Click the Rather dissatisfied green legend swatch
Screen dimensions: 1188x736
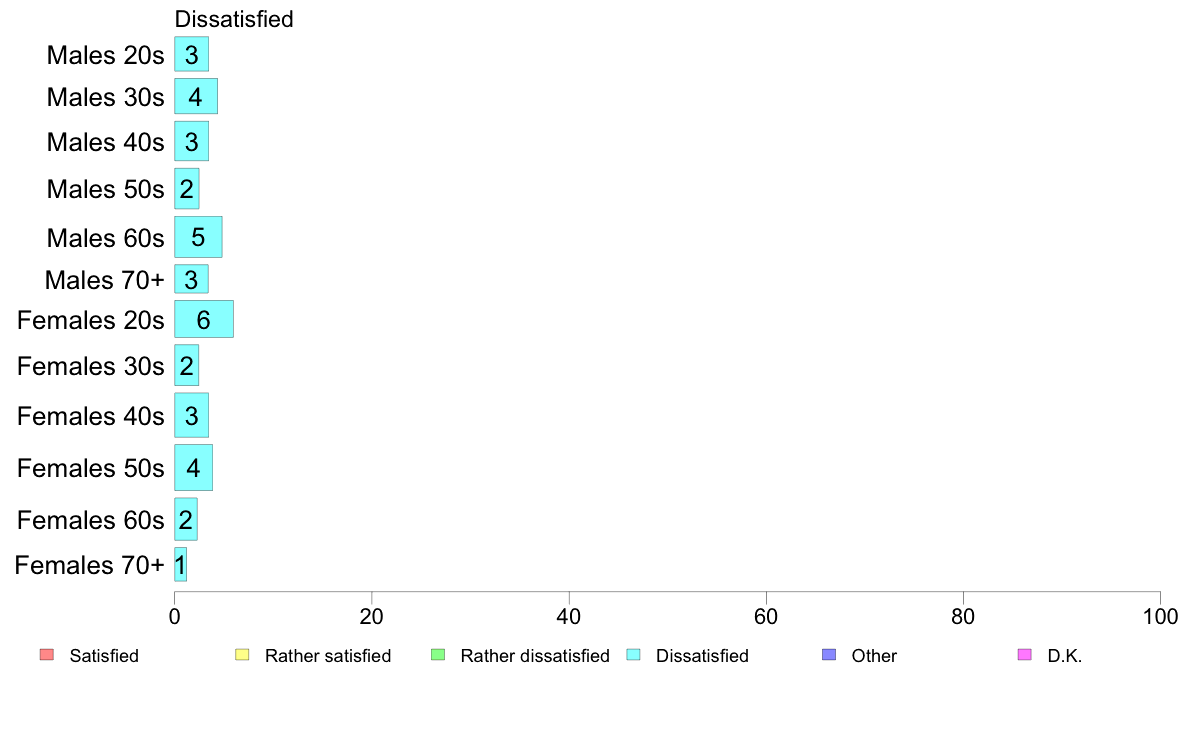point(437,655)
